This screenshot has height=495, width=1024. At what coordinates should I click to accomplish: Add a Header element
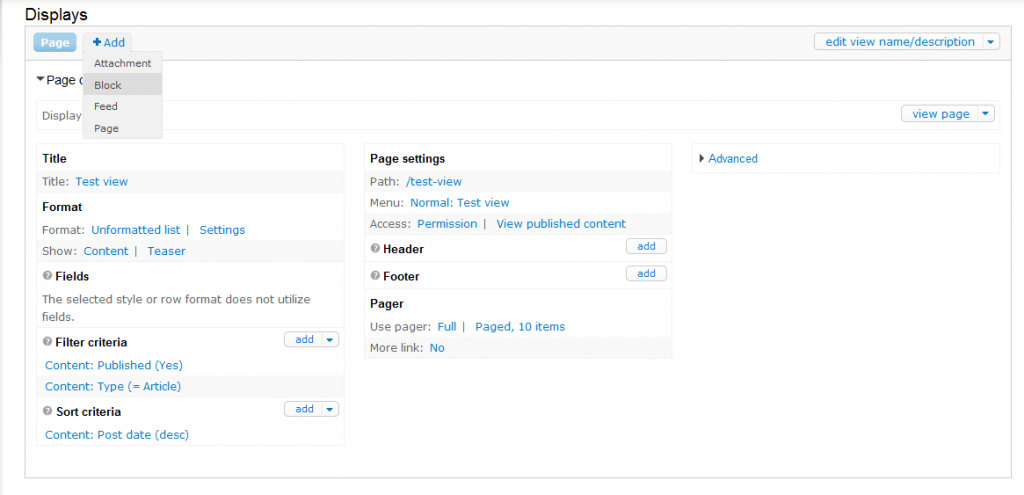646,246
